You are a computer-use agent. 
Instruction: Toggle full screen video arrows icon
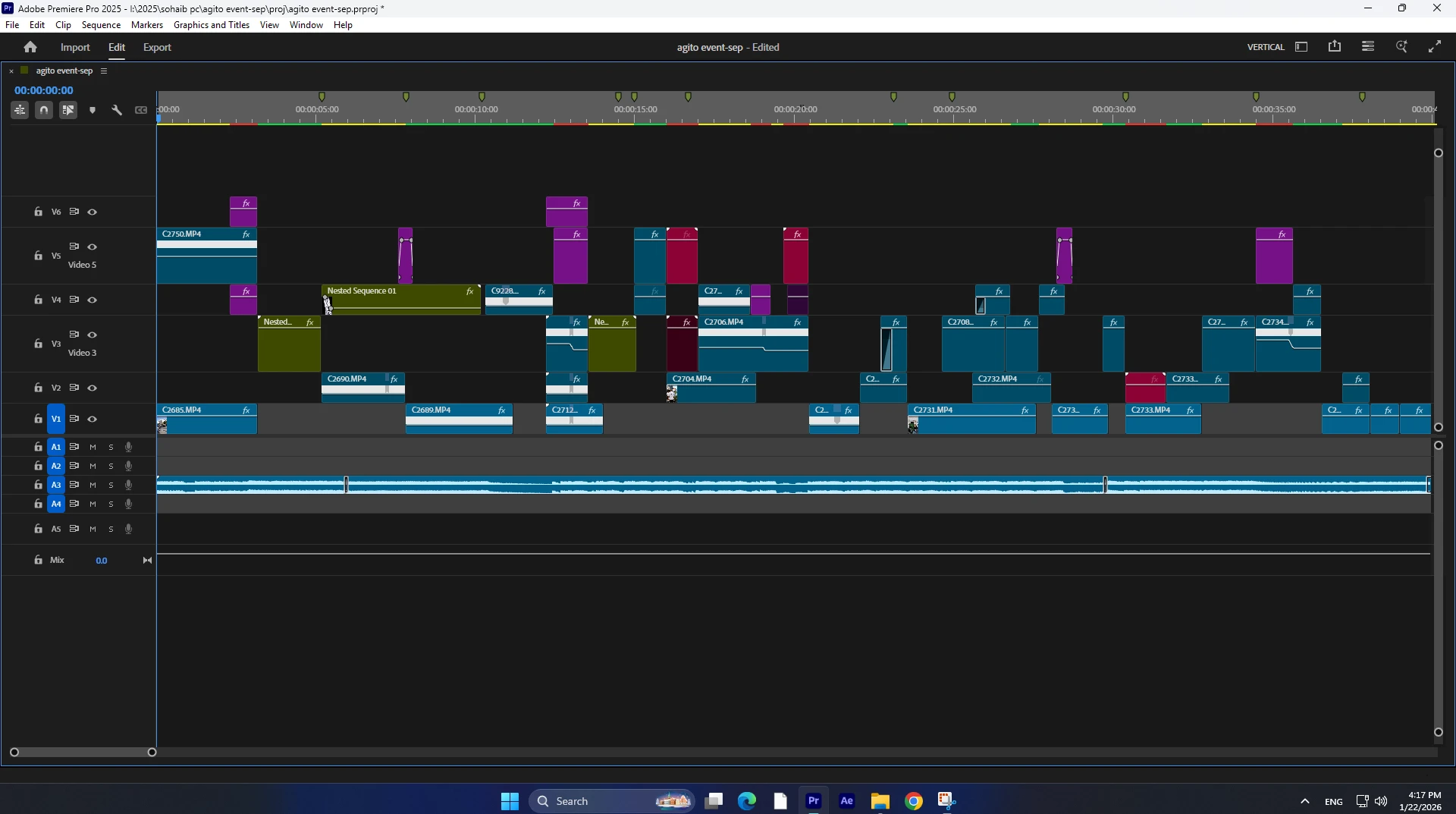[1435, 47]
